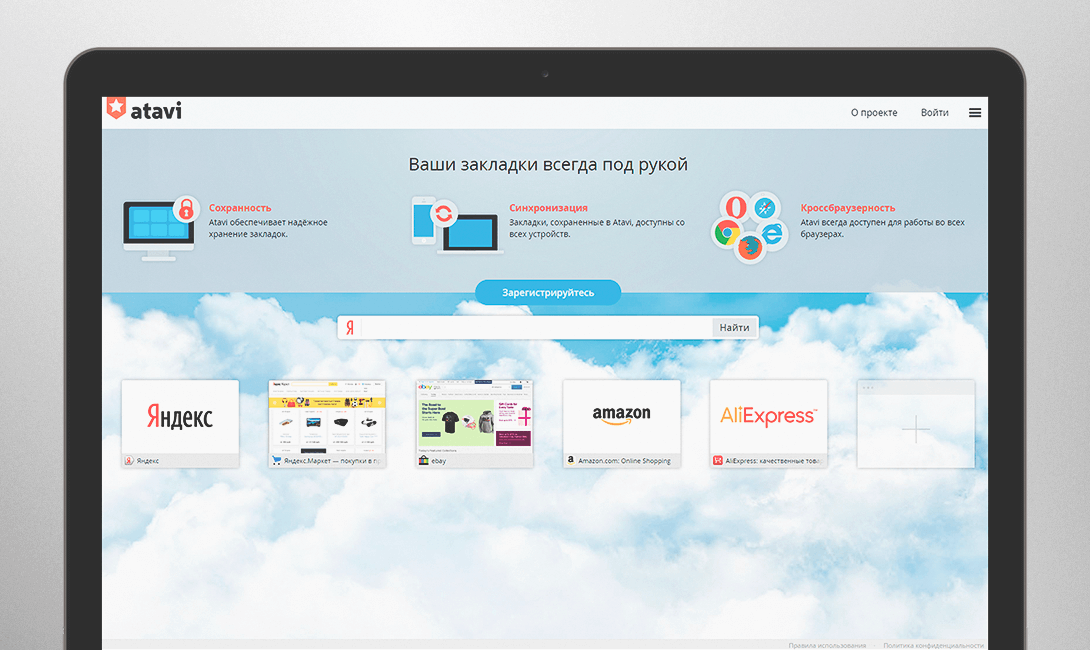Image resolution: width=1090 pixels, height=650 pixels.
Task: Click the Safari browser icon
Action: click(765, 207)
